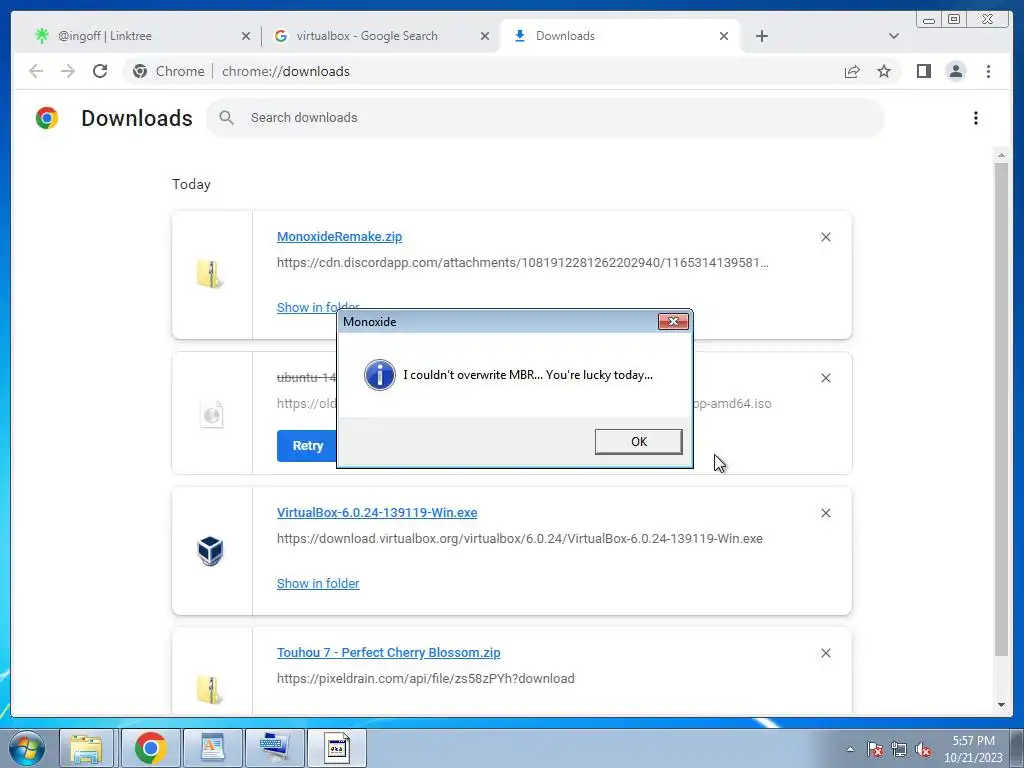The image size is (1024, 768).
Task: Click the Show desktop button
Action: [1017, 748]
